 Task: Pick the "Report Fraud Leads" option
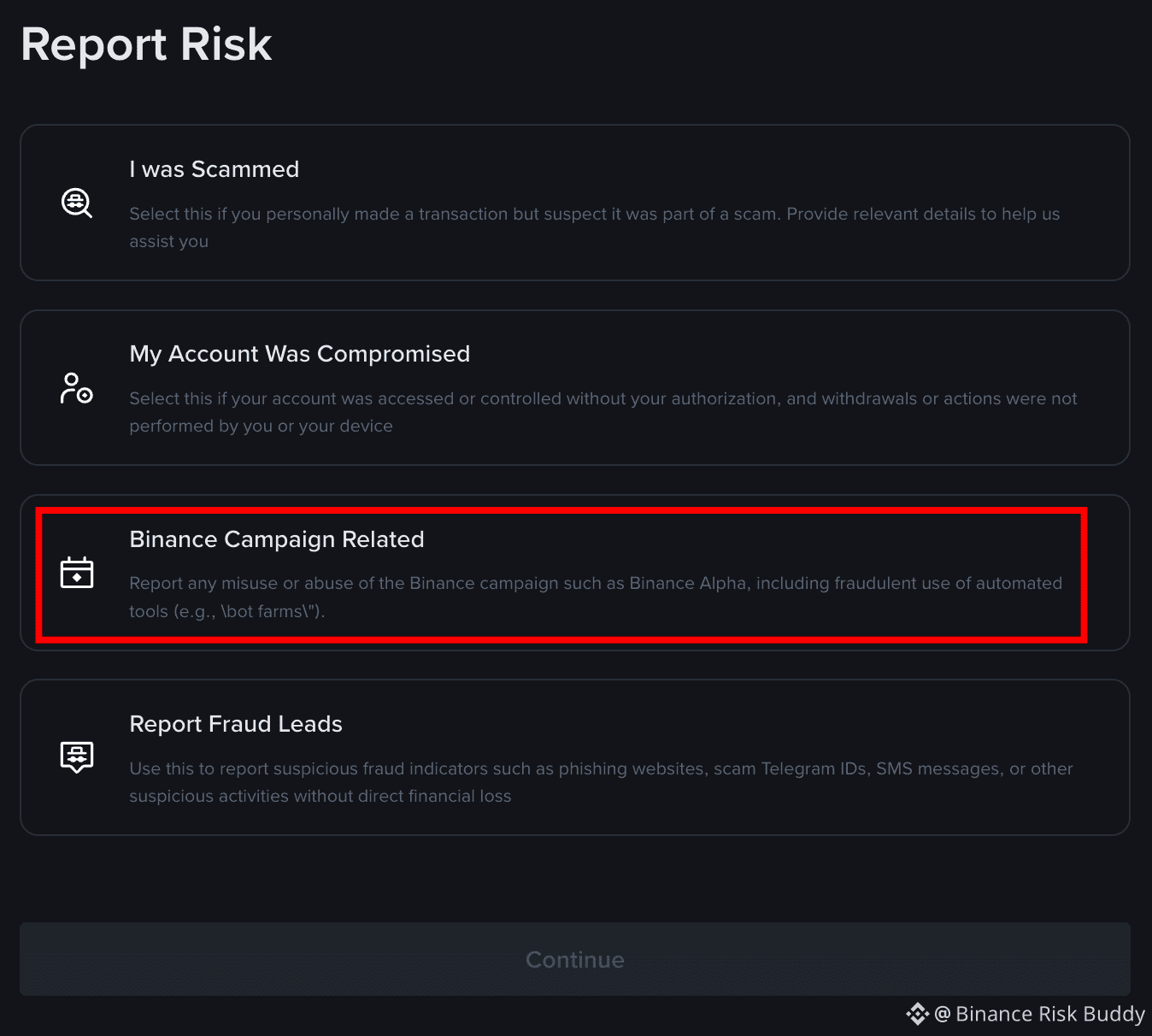click(x=575, y=757)
